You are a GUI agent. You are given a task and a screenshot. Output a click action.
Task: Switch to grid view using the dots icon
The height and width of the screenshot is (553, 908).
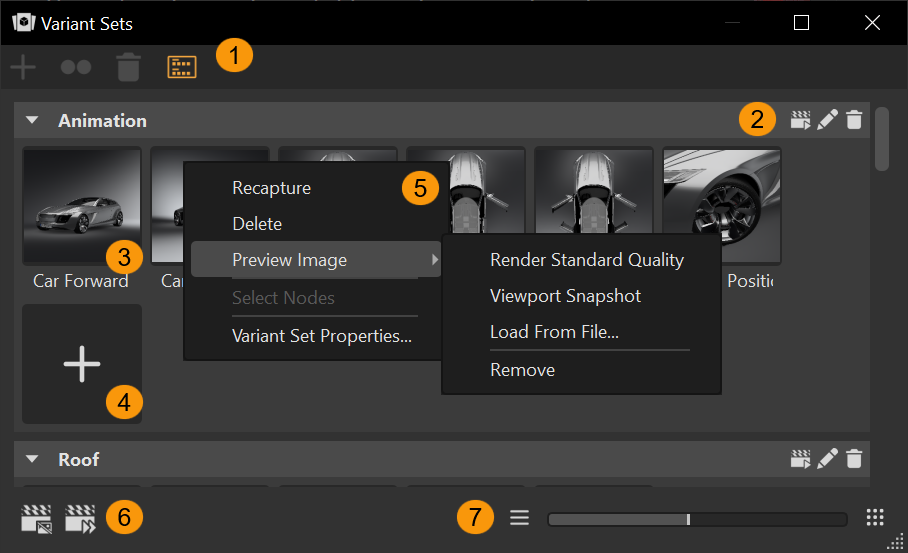coord(875,518)
